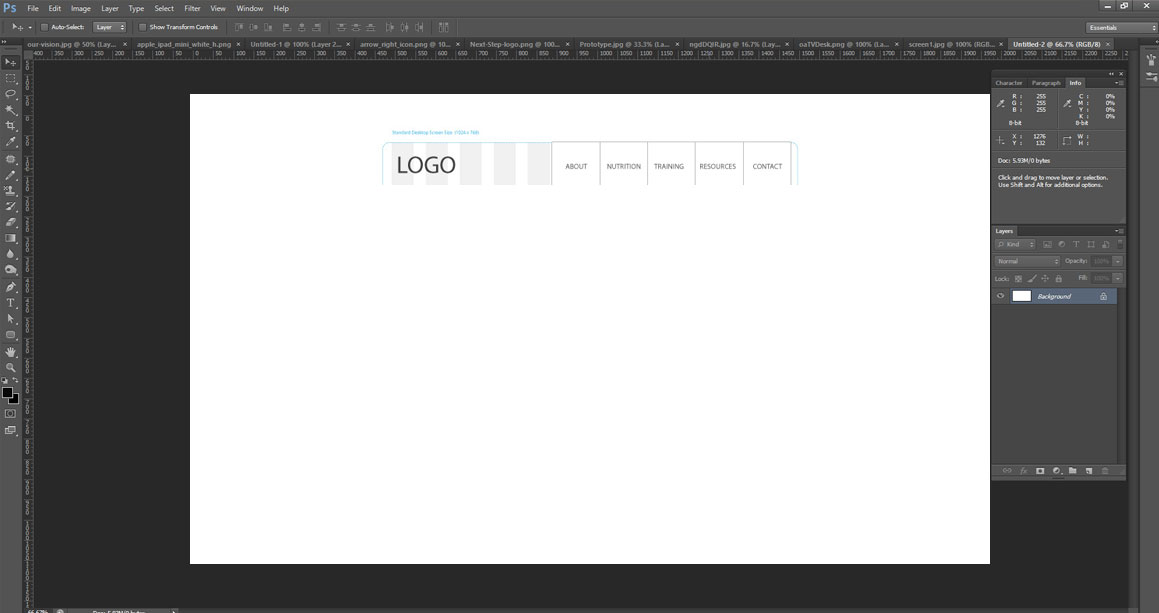Click Create new layer icon

coord(1089,471)
